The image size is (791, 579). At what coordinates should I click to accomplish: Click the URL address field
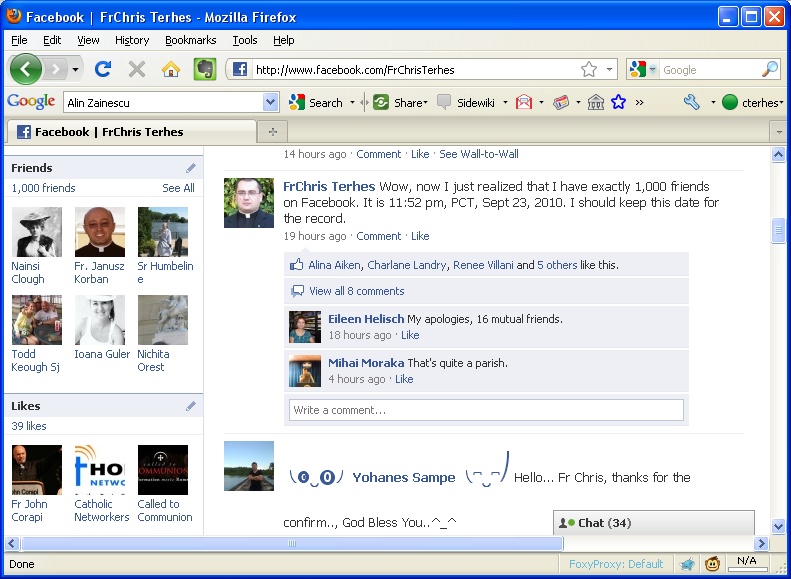414,70
